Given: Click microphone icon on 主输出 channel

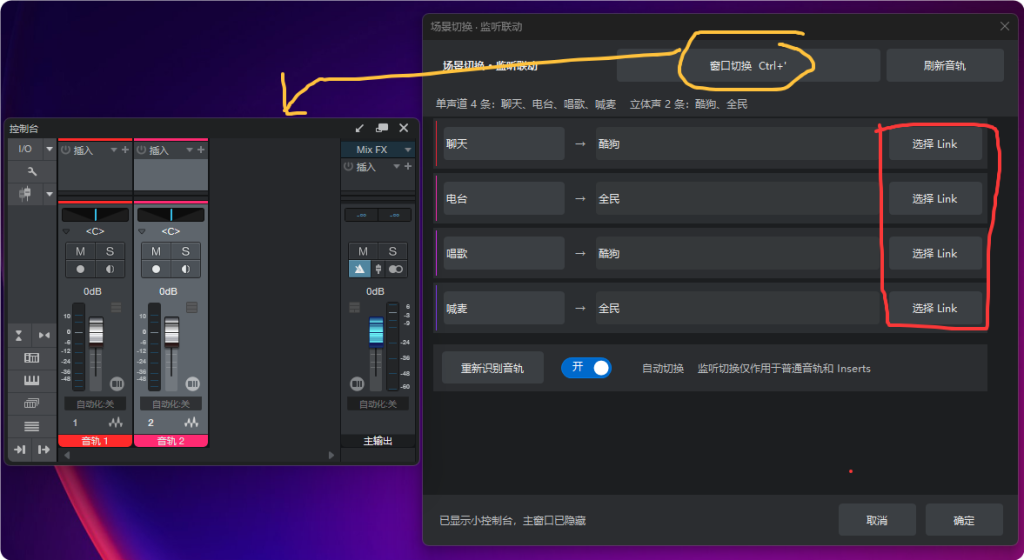Looking at the screenshot, I should pyautogui.click(x=378, y=269).
